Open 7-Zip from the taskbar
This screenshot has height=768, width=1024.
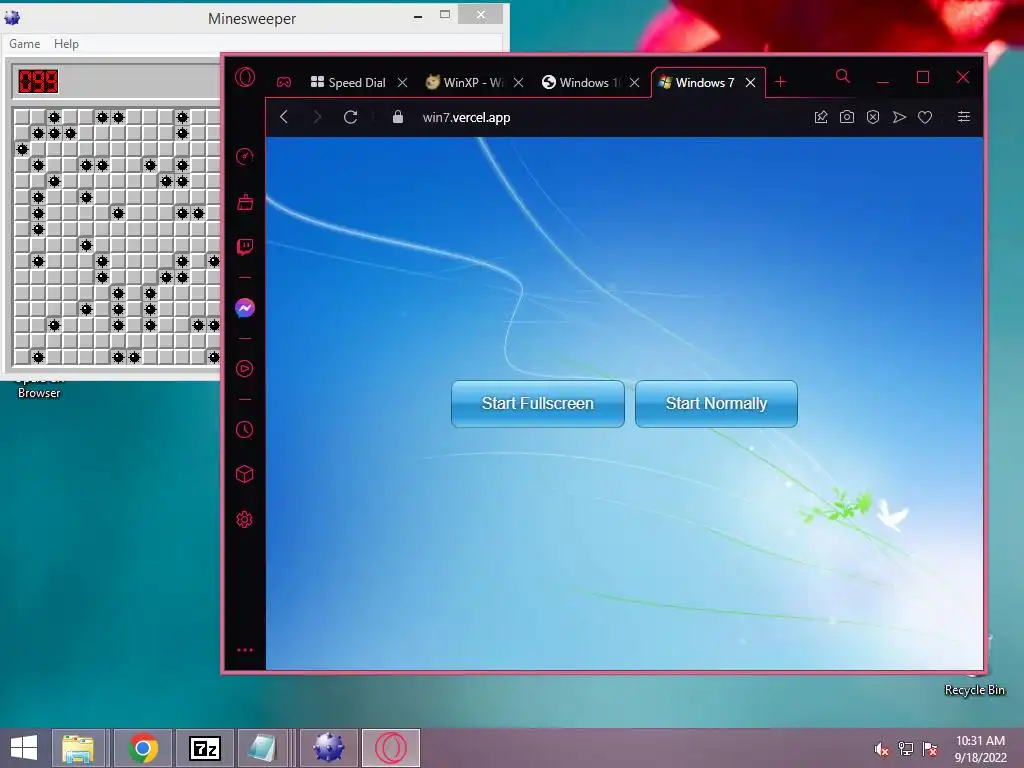pos(204,748)
